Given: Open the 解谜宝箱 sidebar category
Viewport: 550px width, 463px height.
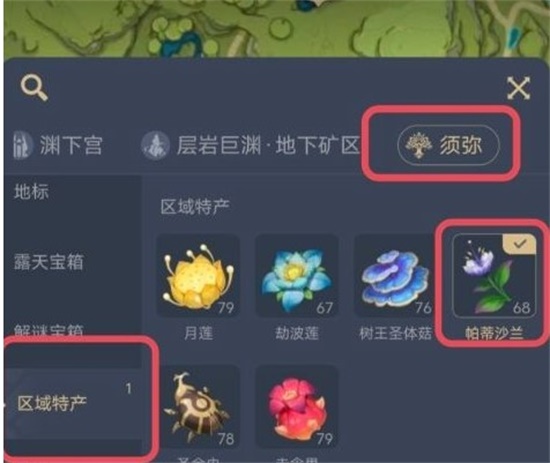Looking at the screenshot, I should coord(49,330).
